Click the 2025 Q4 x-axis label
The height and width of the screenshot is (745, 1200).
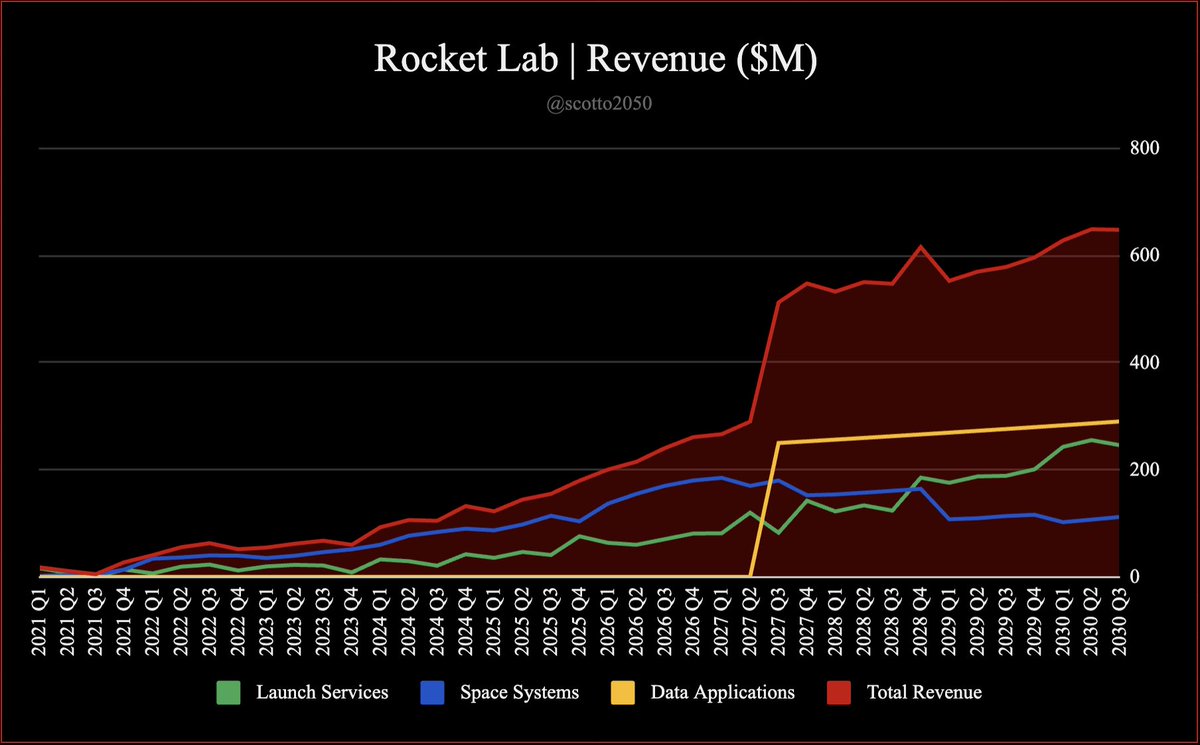point(580,623)
